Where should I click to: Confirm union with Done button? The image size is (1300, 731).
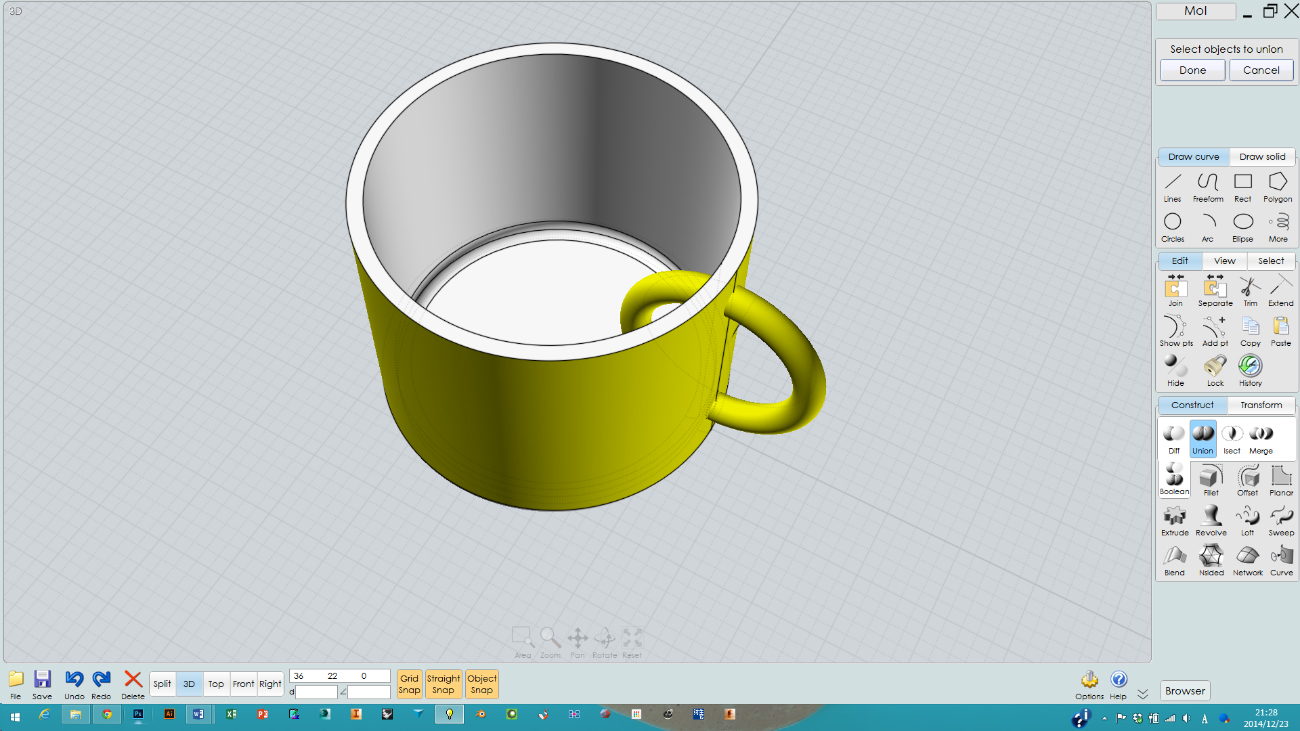click(1193, 70)
